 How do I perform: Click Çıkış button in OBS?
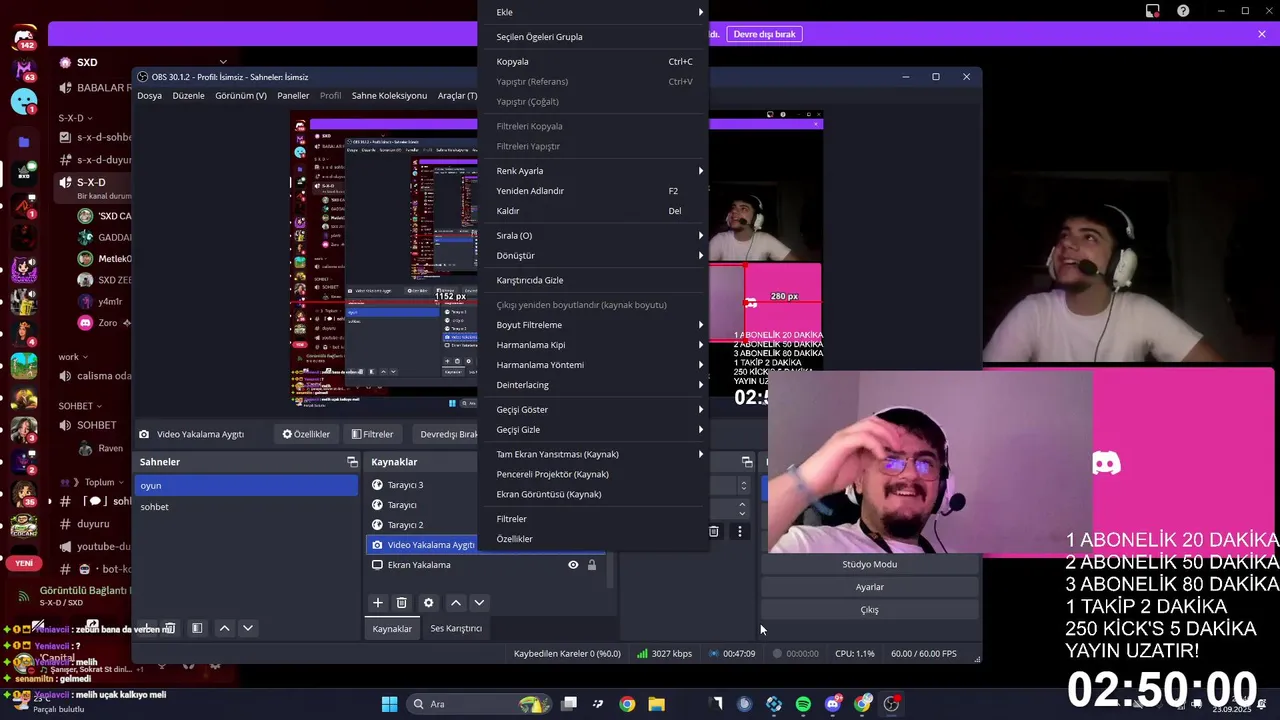click(869, 610)
